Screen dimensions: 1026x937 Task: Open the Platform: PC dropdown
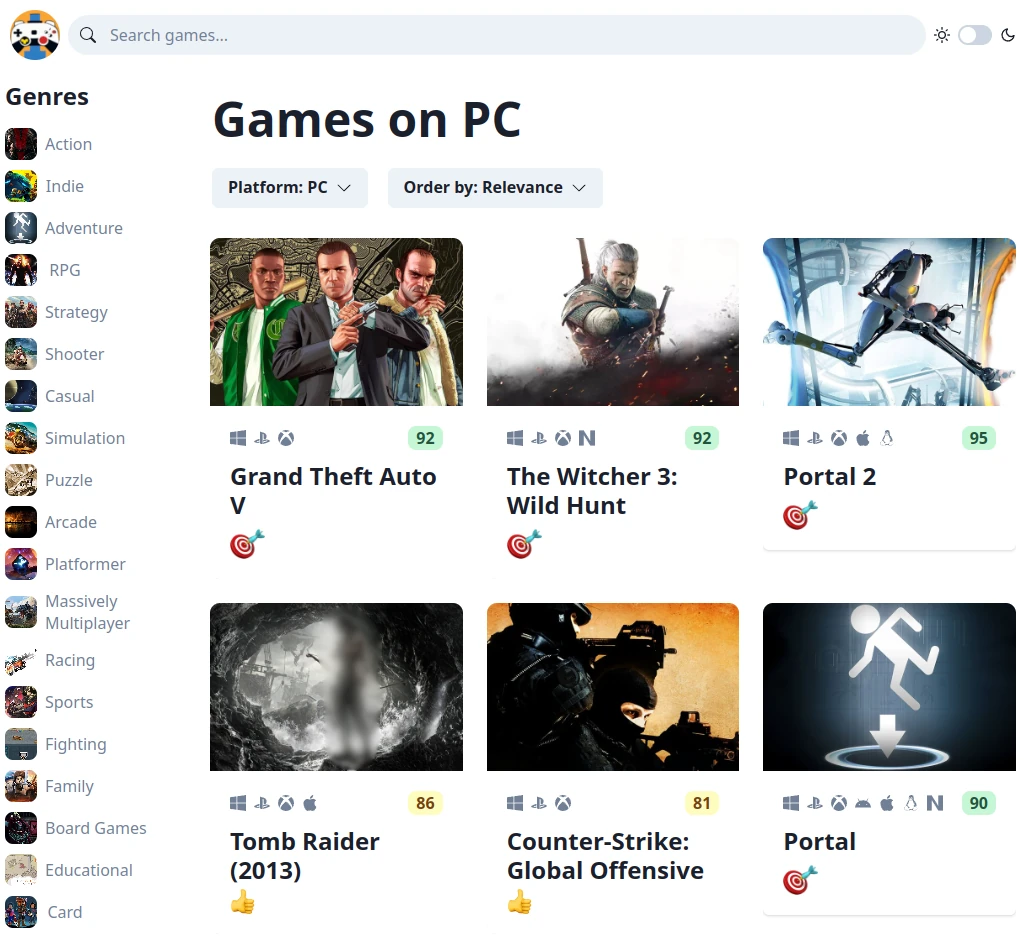pyautogui.click(x=289, y=188)
